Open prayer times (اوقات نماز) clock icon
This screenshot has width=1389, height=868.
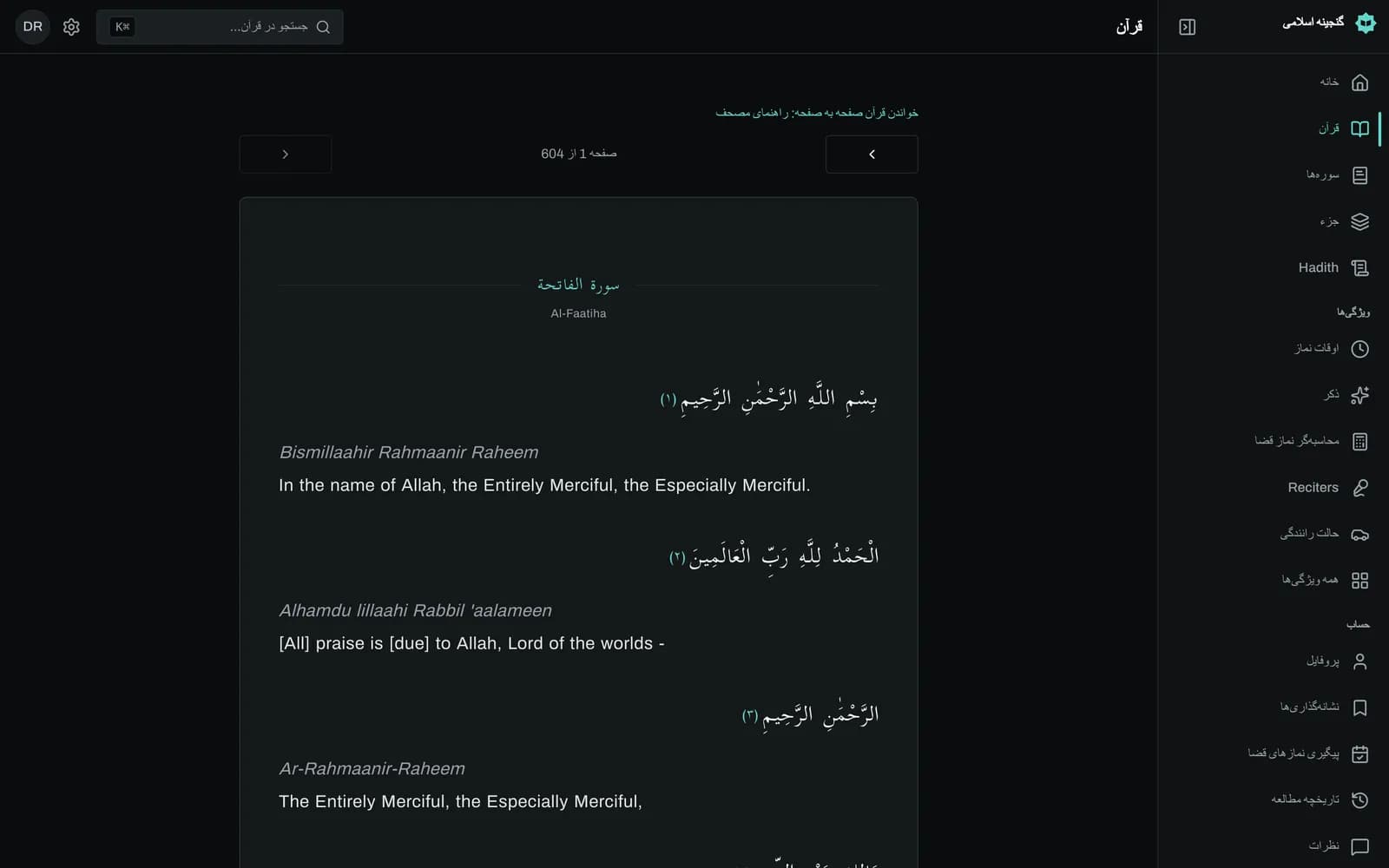[1359, 349]
